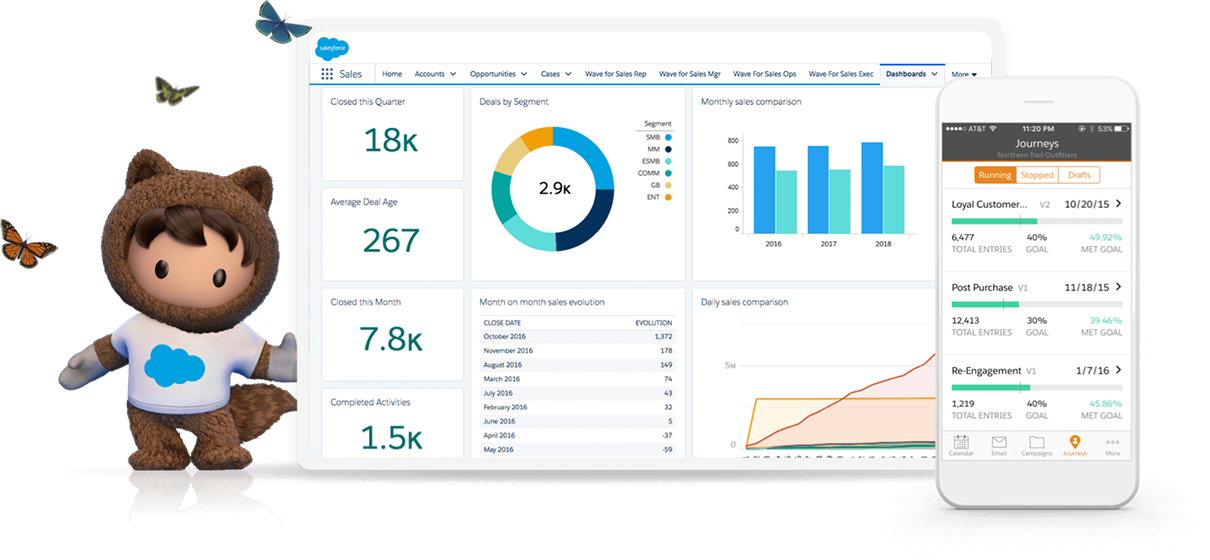1210x560 pixels.
Task: Click the 1.5K Completed Activities value
Action: click(391, 438)
